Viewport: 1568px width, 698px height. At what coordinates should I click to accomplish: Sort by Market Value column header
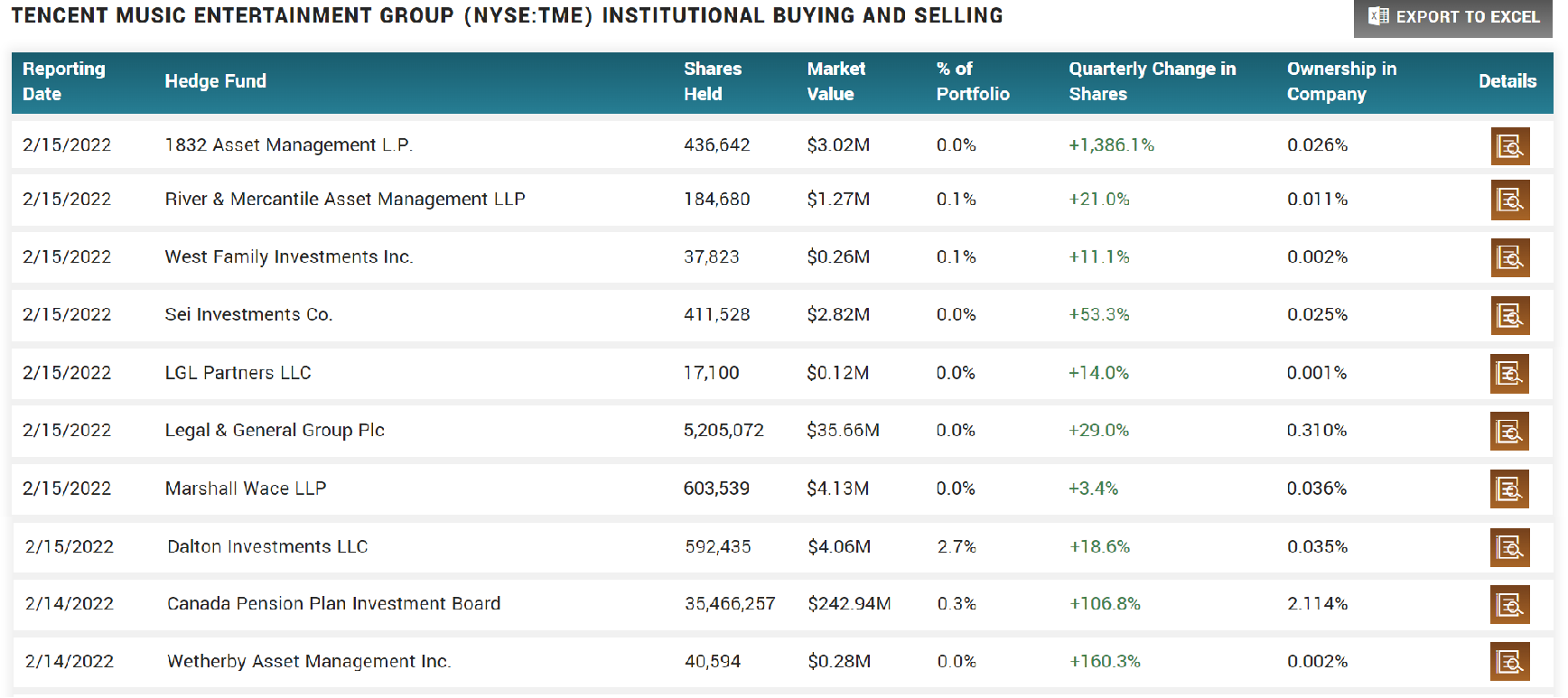pos(836,81)
